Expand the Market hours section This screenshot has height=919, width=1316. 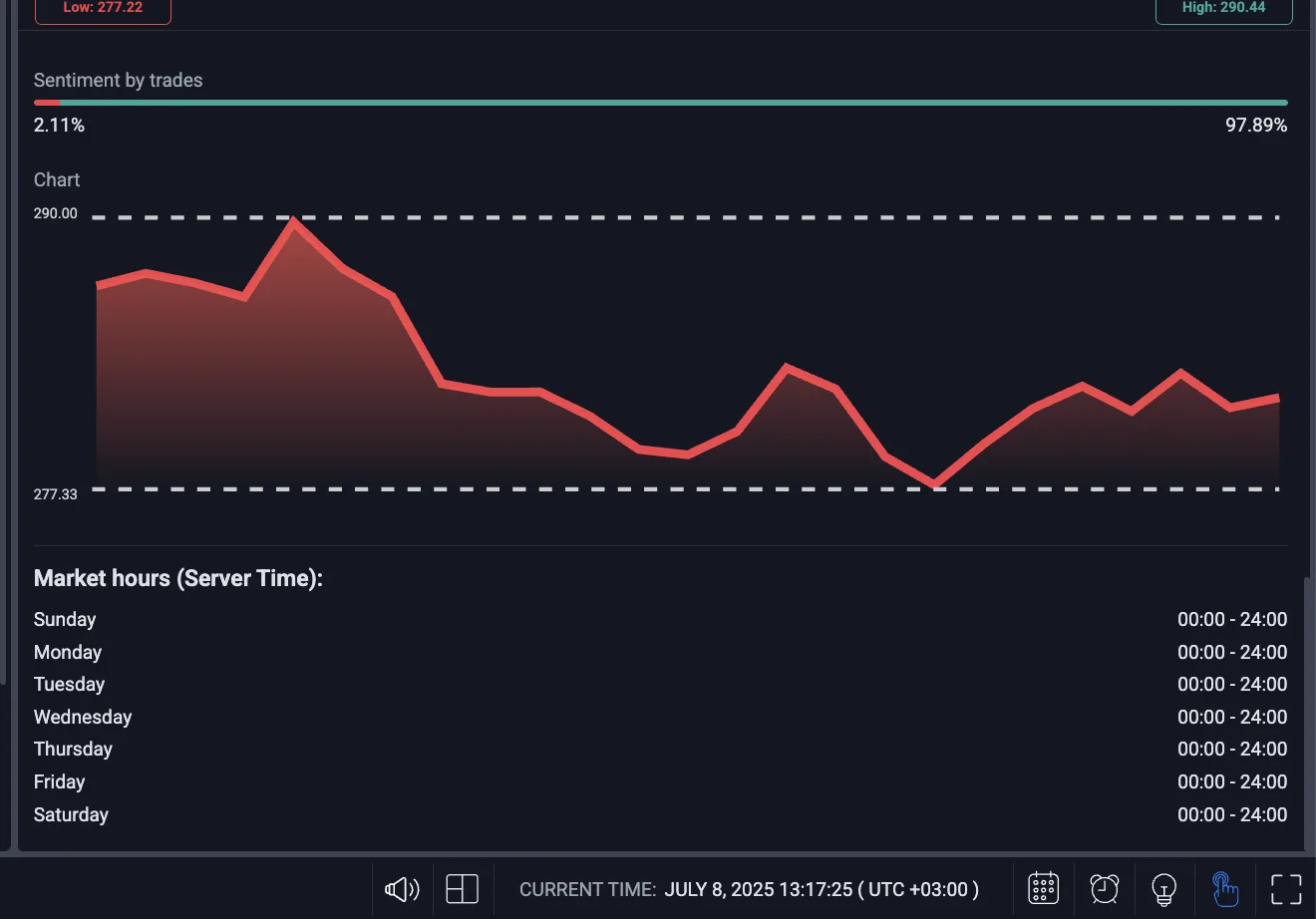(178, 578)
